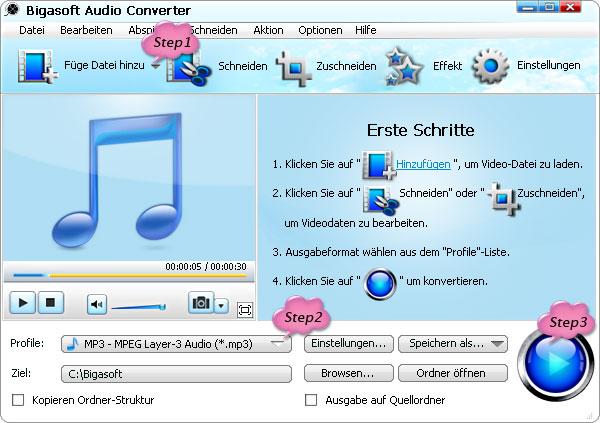This screenshot has height=423, width=600.
Task: Click the crop icon in step 2
Action: coord(503,198)
